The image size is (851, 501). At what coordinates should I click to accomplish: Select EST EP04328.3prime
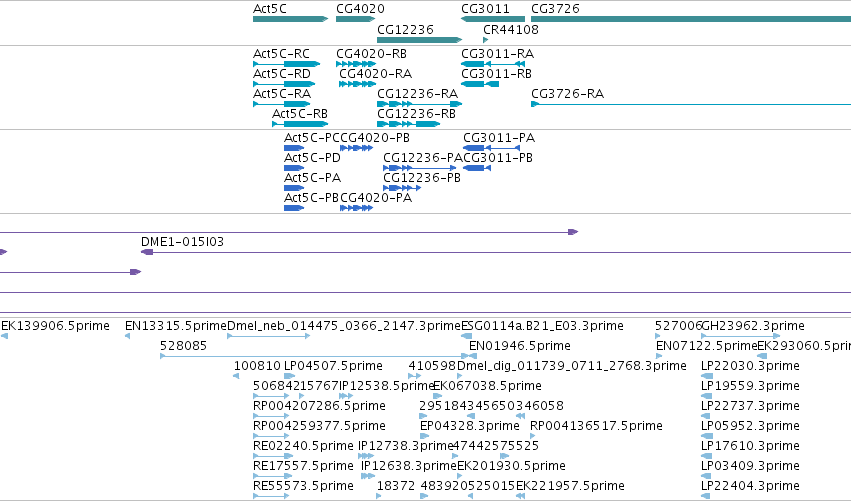424,437
